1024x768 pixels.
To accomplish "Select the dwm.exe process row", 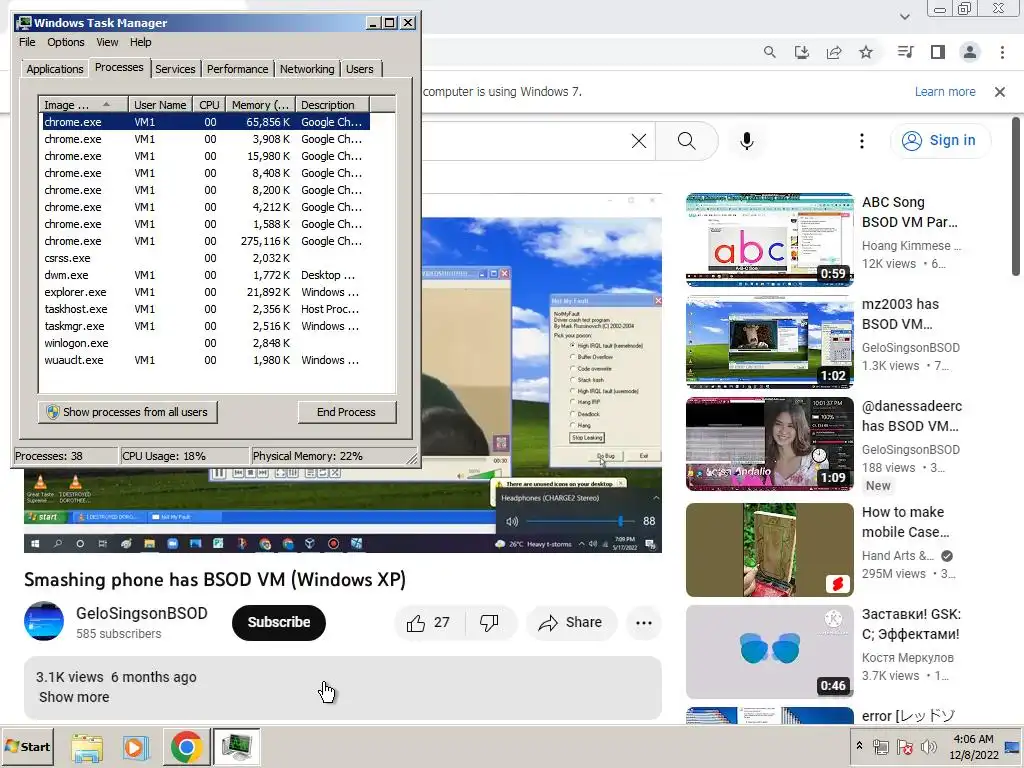I will click(206, 275).
